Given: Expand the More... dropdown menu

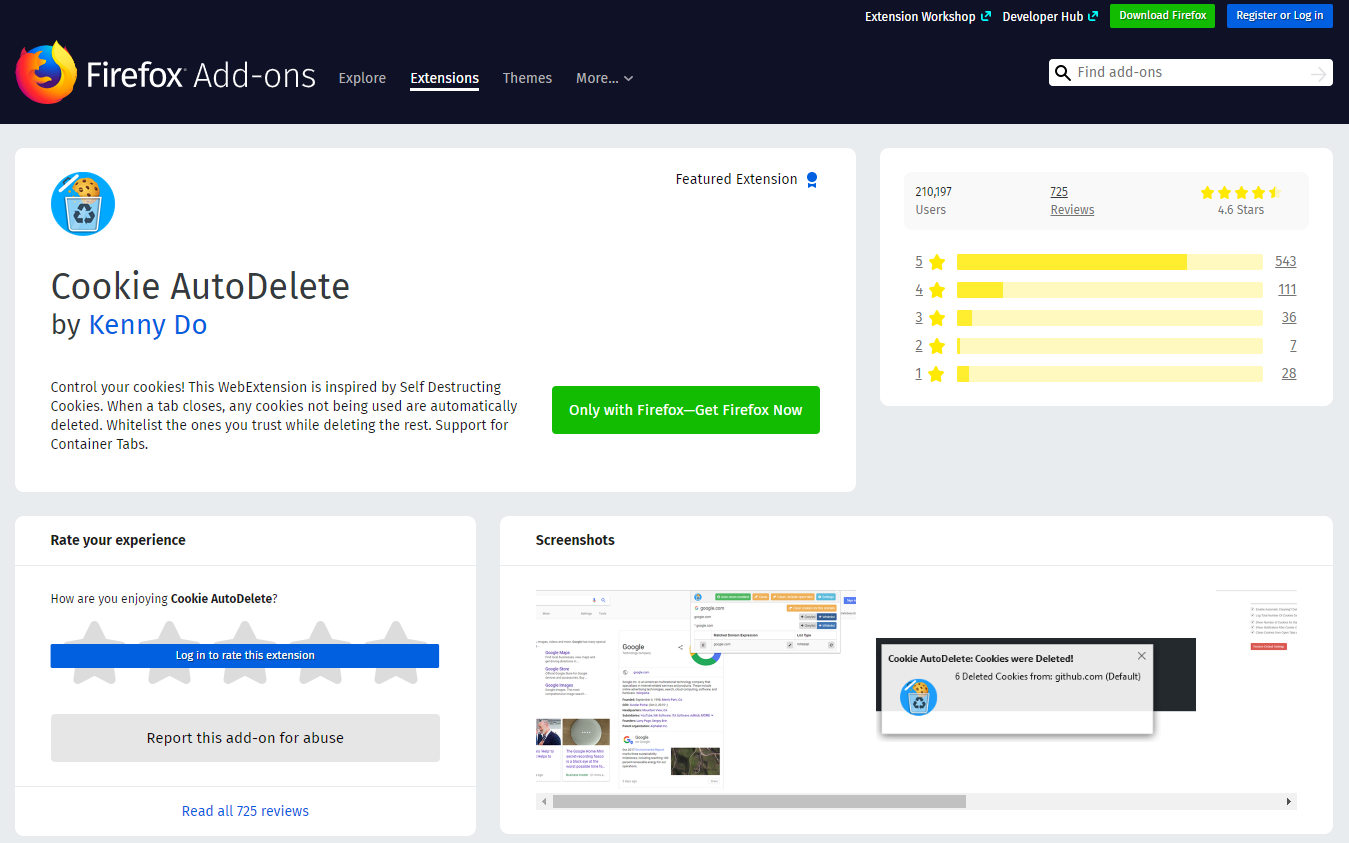Looking at the screenshot, I should coord(604,78).
